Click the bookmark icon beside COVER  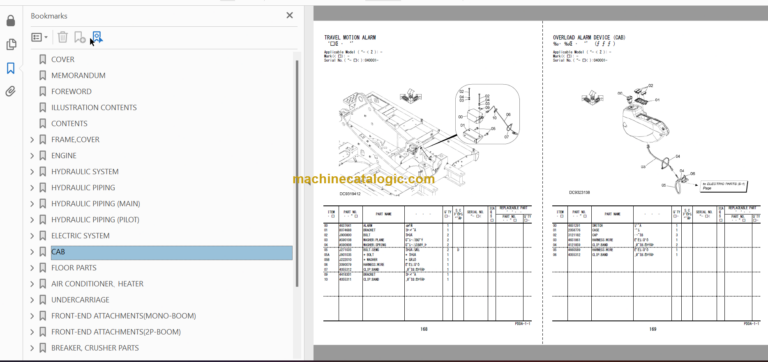tap(43, 59)
